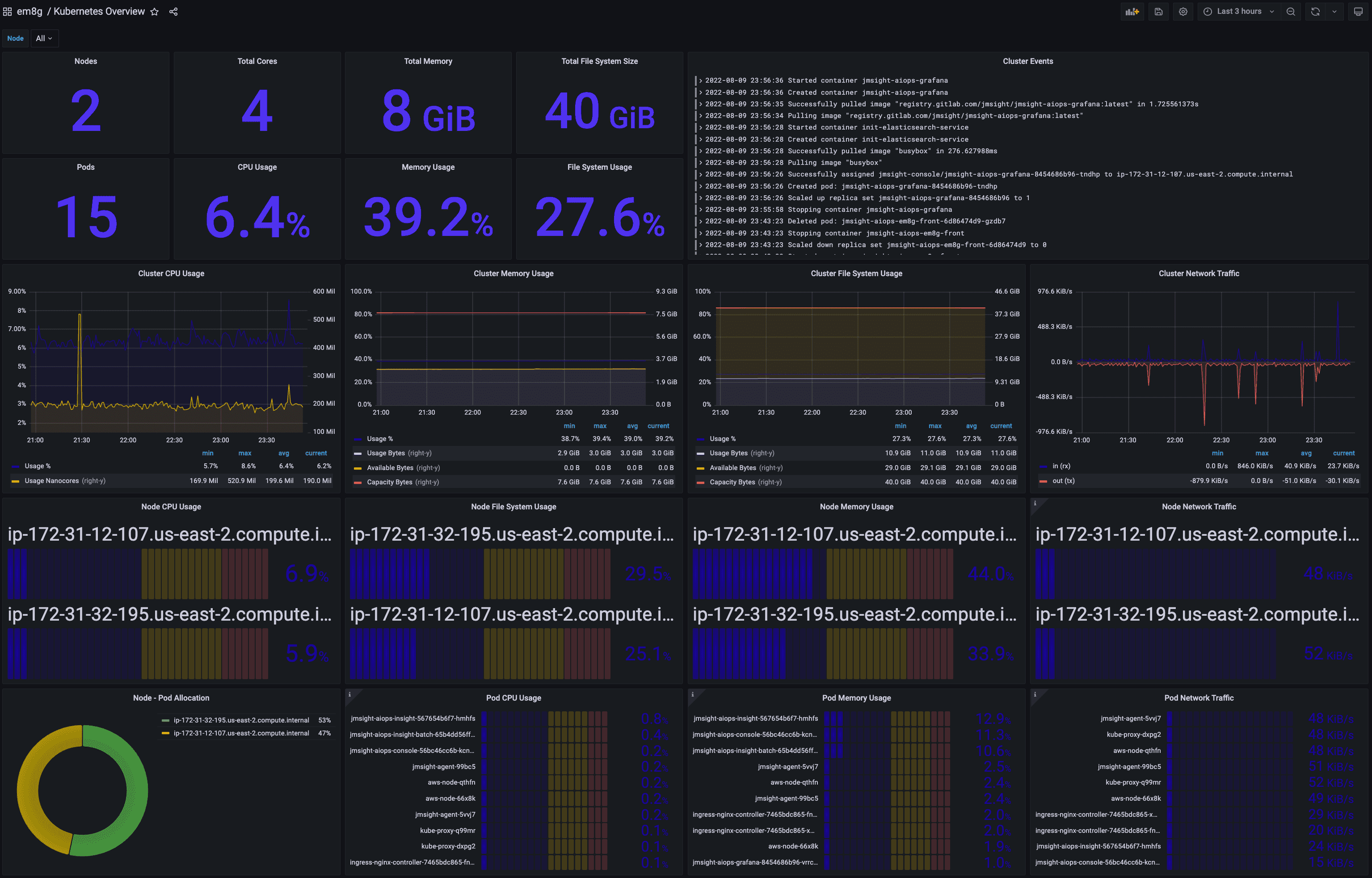
Task: Click Available Bytes yellow swatch in File System legend
Action: coord(700,468)
